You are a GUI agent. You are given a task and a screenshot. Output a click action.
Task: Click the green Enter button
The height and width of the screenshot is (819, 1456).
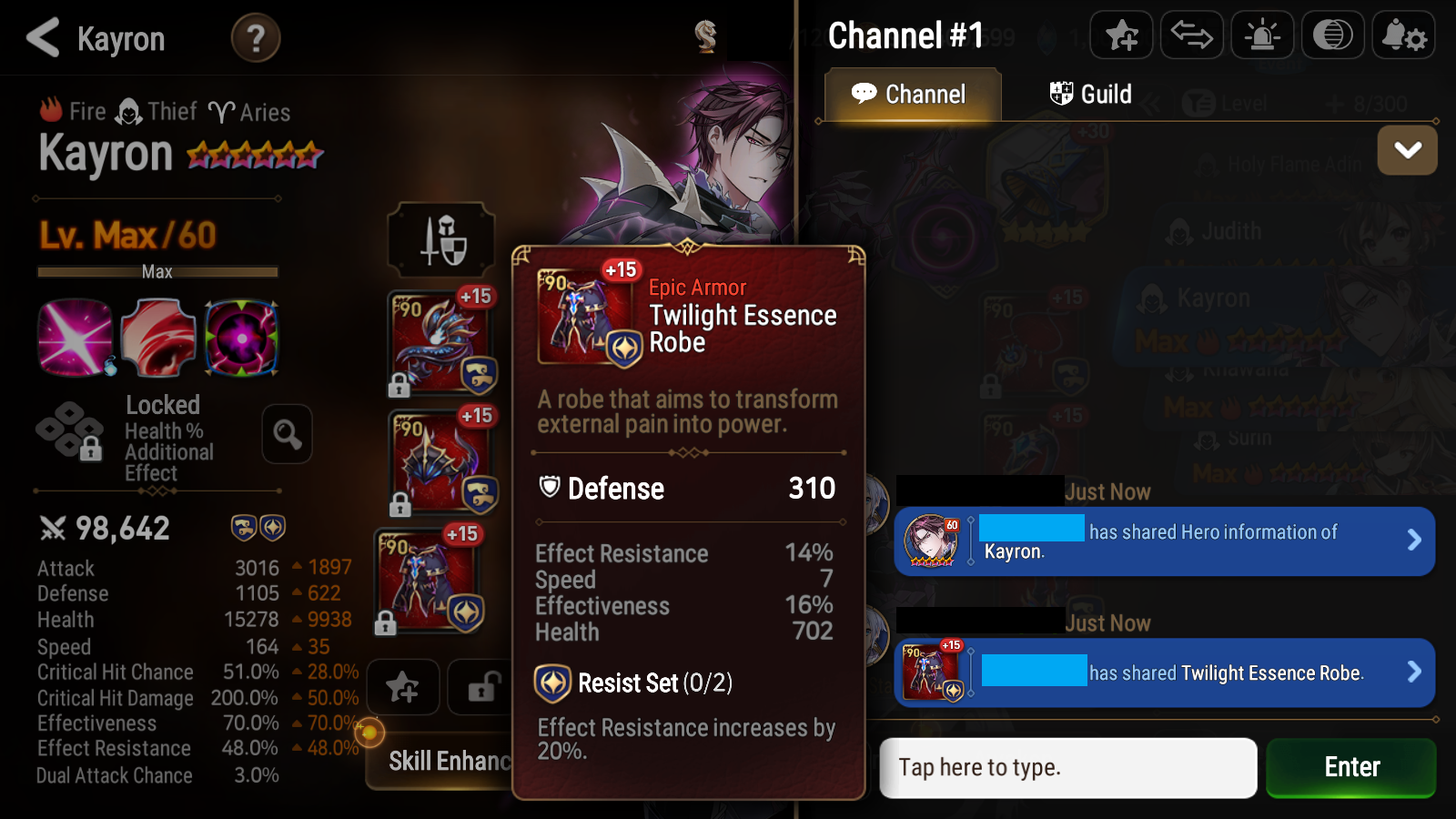pos(1351,767)
